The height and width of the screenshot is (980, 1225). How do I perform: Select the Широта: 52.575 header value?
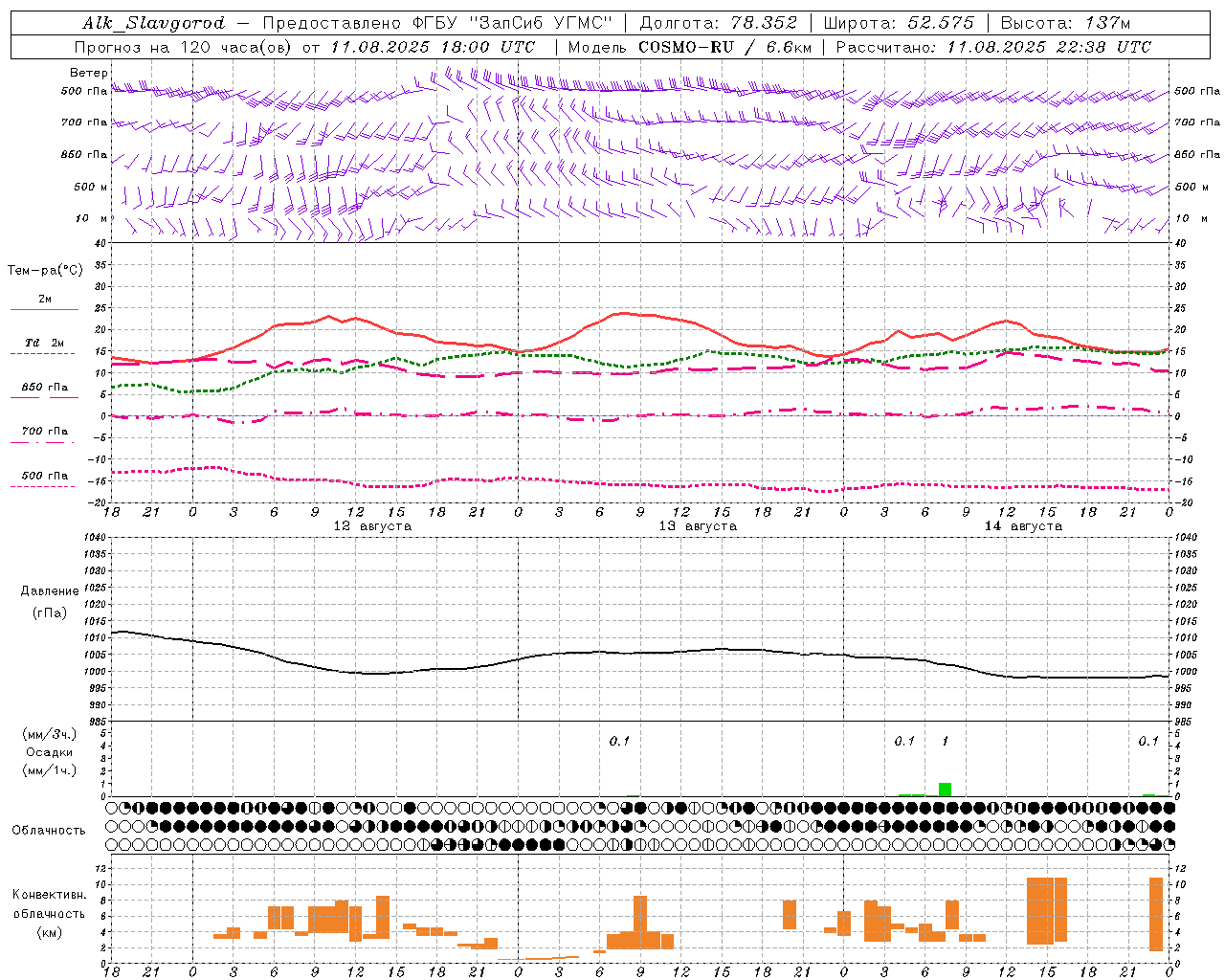(899, 23)
